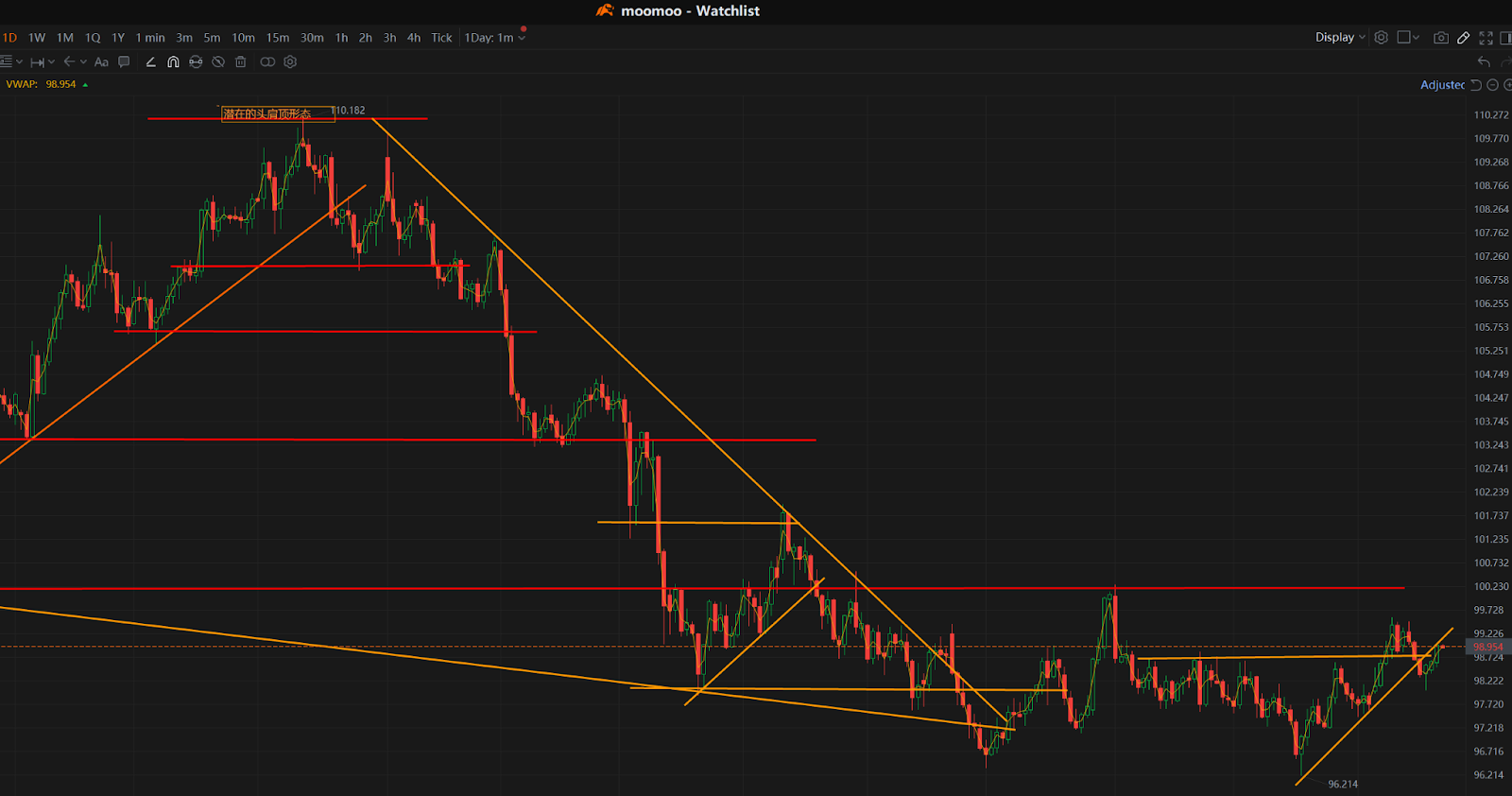This screenshot has width=1512, height=796.
Task: Zoom out chart with minus icon
Action: 1493,85
